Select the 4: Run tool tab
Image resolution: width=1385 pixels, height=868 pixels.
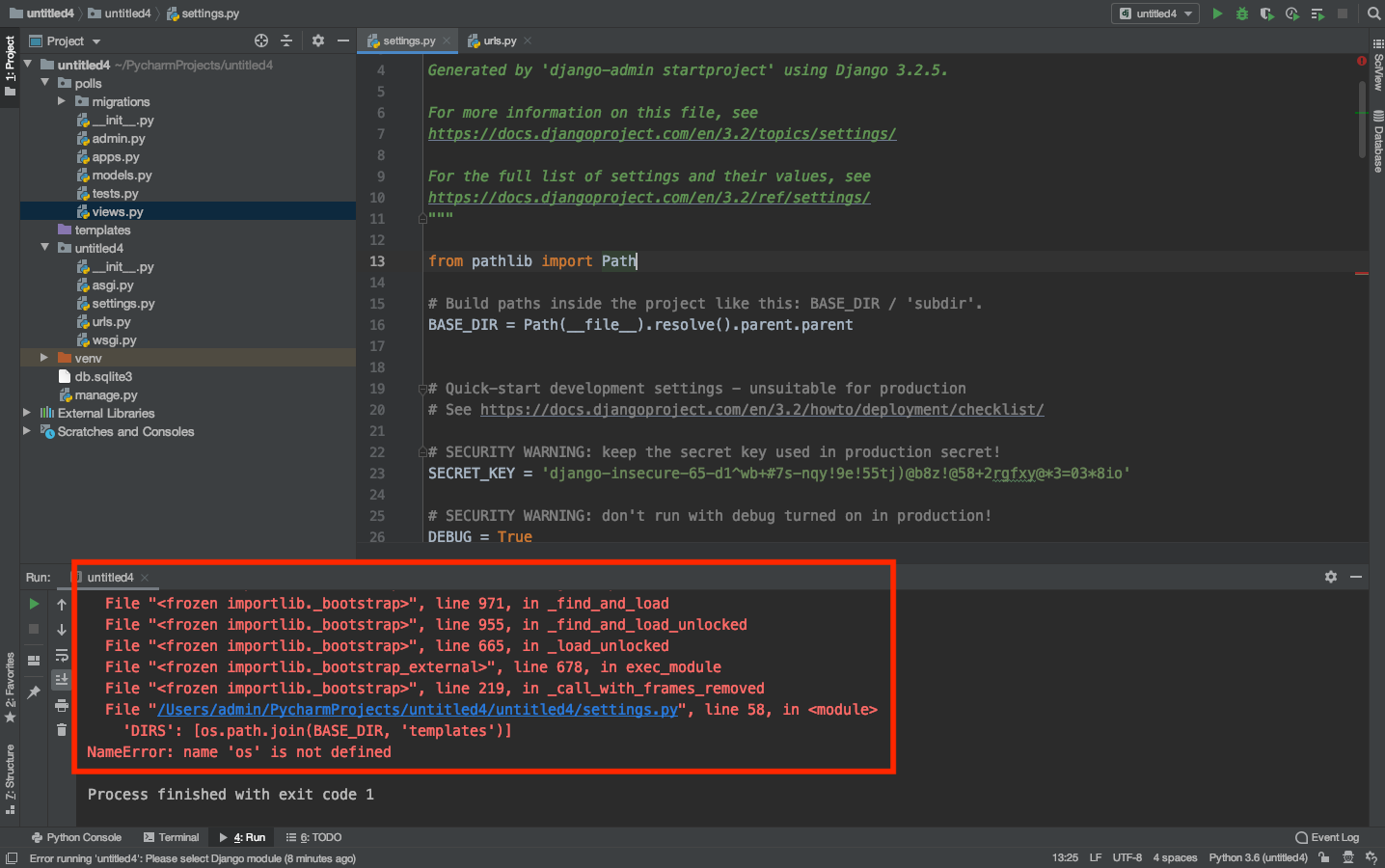click(x=242, y=837)
